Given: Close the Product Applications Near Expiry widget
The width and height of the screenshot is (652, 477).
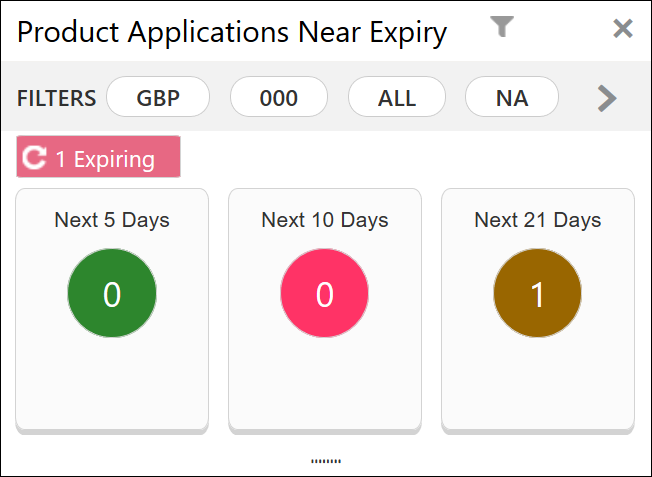Looking at the screenshot, I should [623, 28].
